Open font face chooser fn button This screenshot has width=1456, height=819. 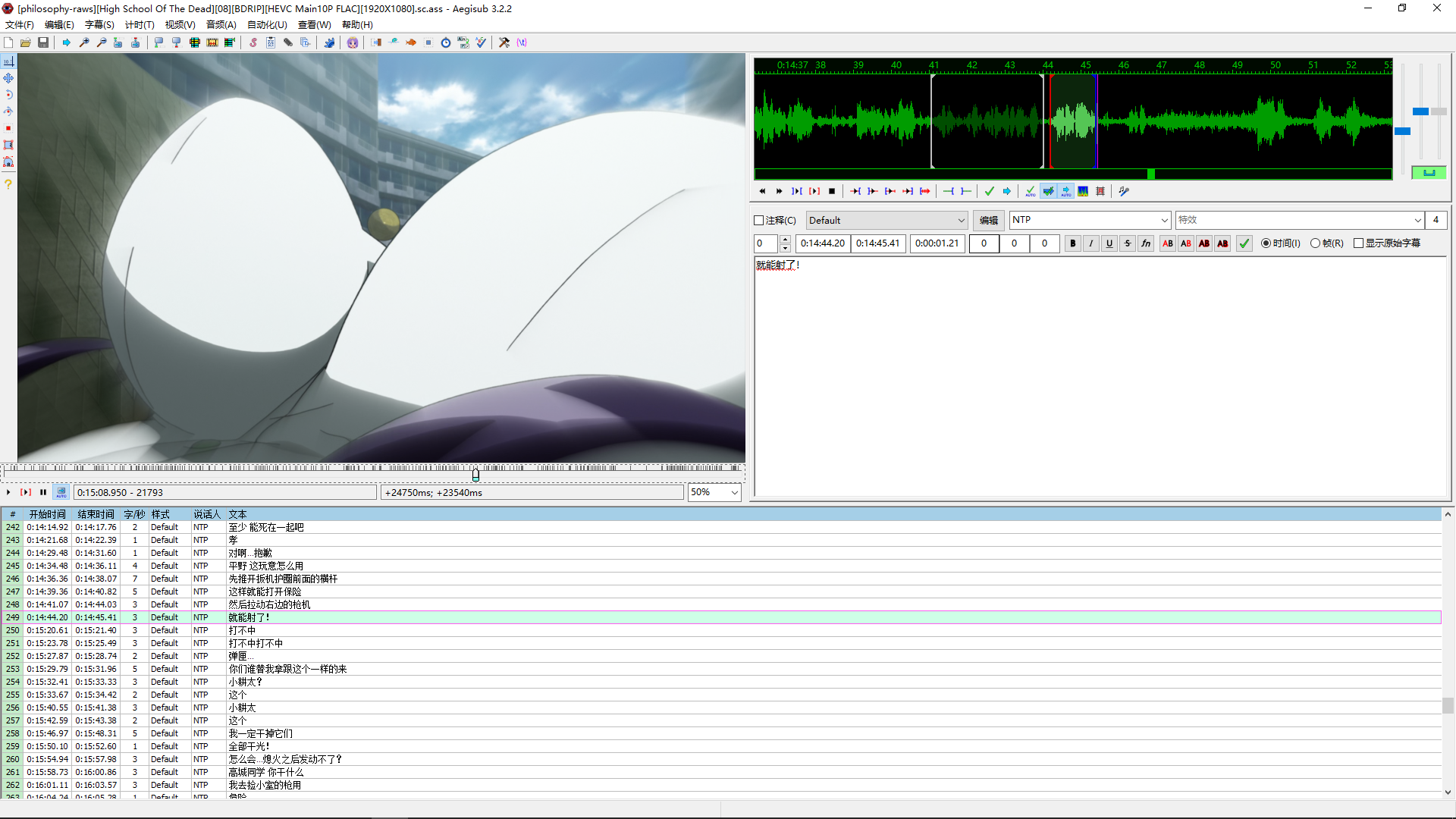(1146, 243)
